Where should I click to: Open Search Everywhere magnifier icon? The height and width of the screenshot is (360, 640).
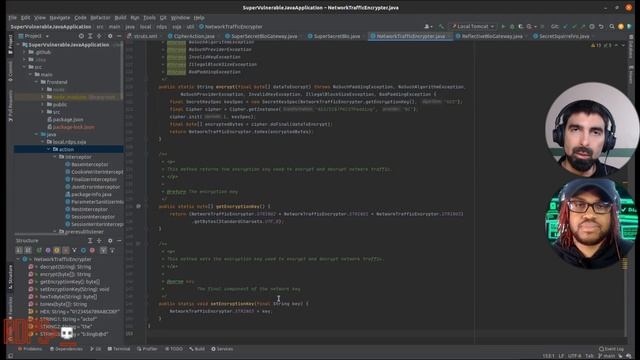(x=612, y=27)
